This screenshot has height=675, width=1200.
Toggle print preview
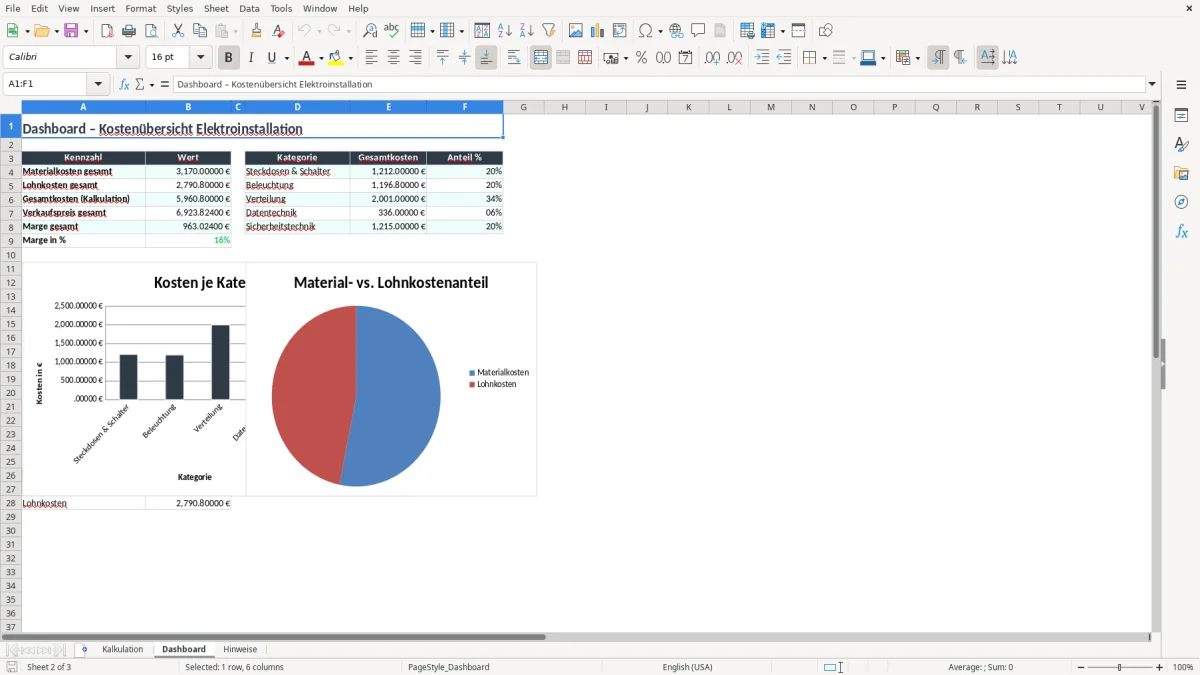click(x=151, y=31)
